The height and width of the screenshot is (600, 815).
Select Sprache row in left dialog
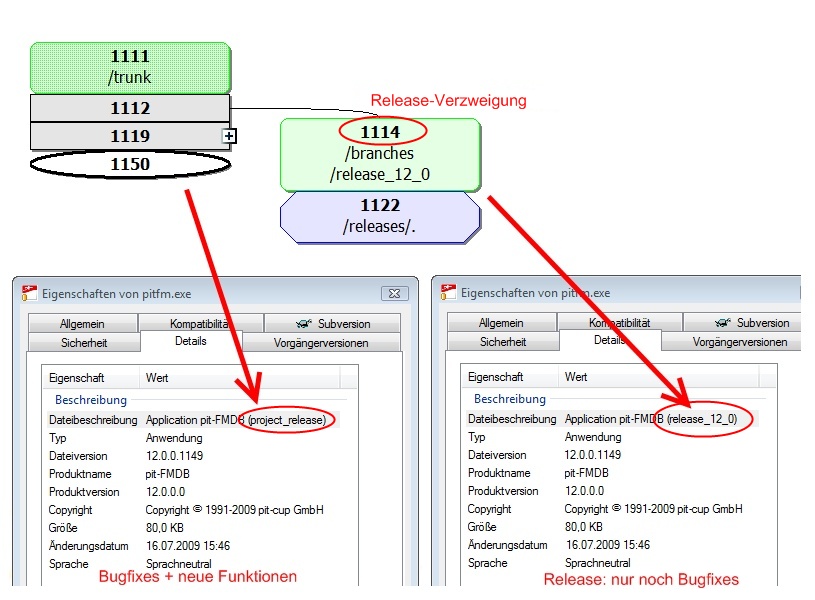coord(192,564)
